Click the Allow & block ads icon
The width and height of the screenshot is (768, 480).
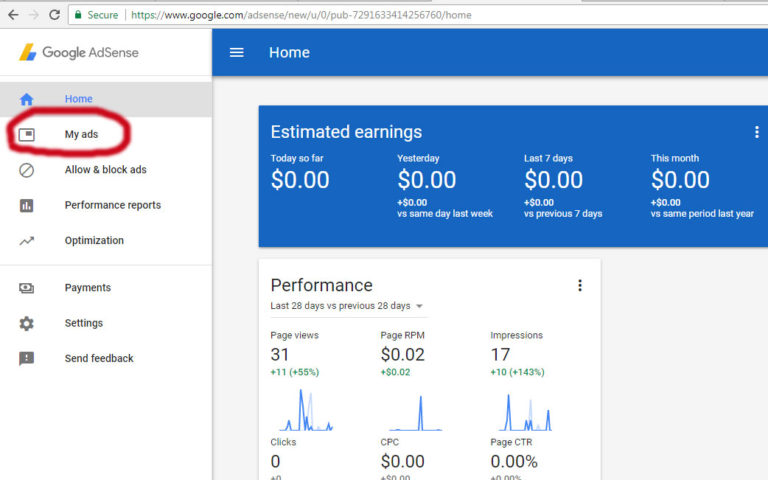tap(26, 170)
